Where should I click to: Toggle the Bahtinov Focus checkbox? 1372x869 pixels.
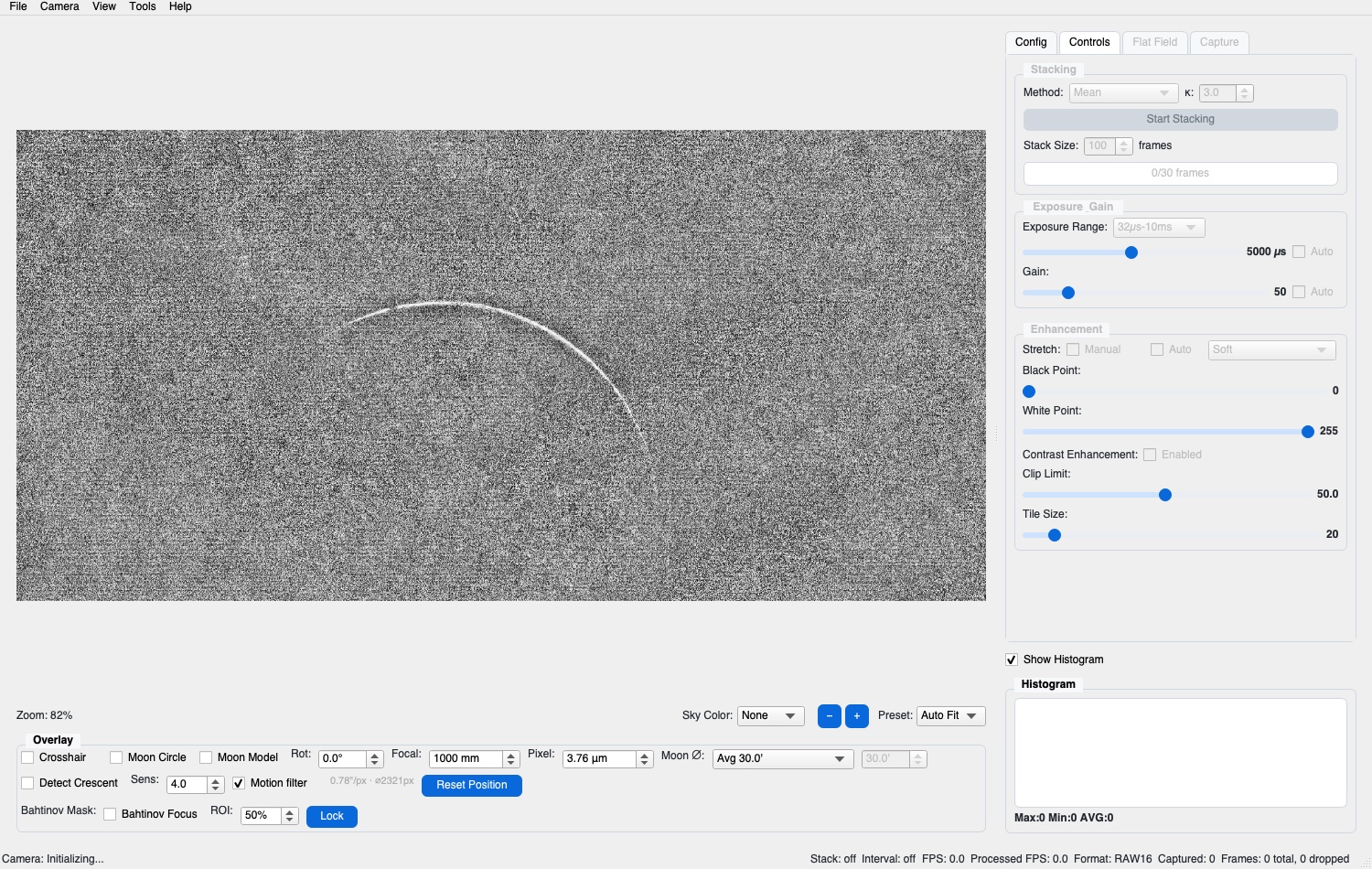(110, 814)
